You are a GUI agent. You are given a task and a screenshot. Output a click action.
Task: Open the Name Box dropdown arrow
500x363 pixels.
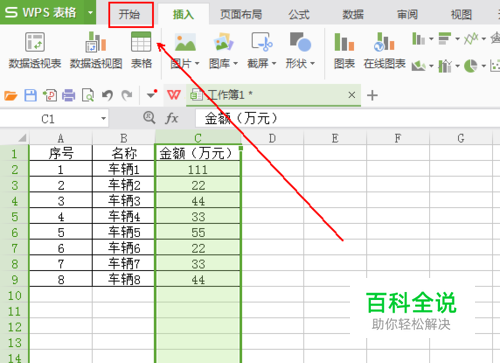pos(103,119)
